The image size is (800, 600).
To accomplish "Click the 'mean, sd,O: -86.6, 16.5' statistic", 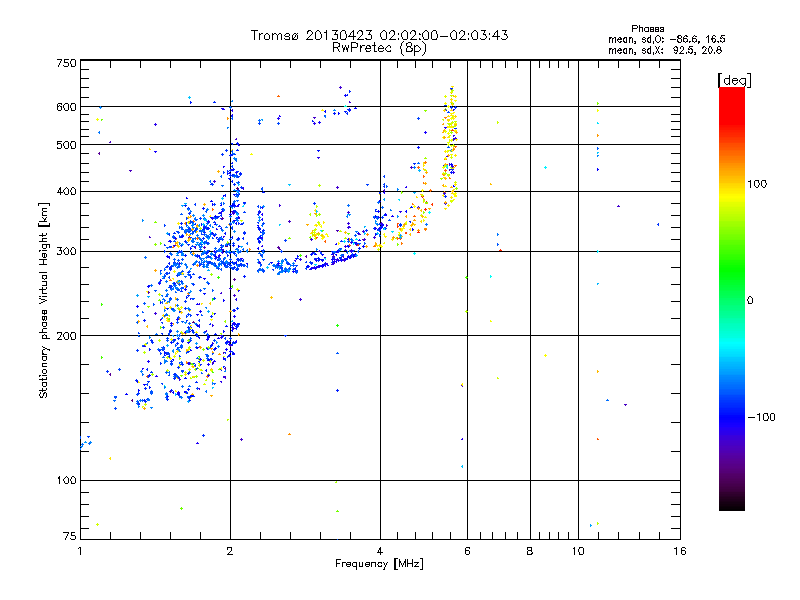I will coord(667,39).
